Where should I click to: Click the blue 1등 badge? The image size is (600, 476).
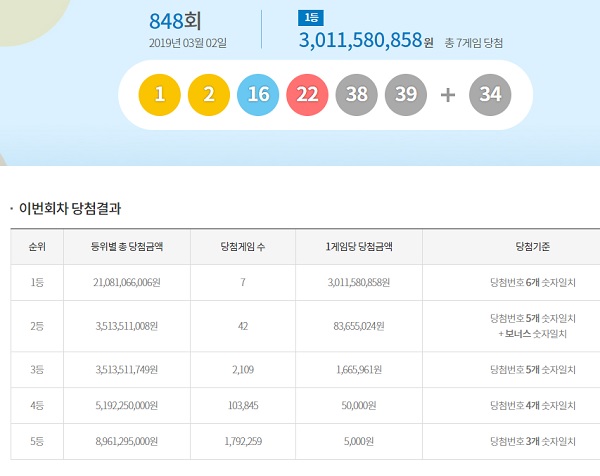pyautogui.click(x=311, y=18)
